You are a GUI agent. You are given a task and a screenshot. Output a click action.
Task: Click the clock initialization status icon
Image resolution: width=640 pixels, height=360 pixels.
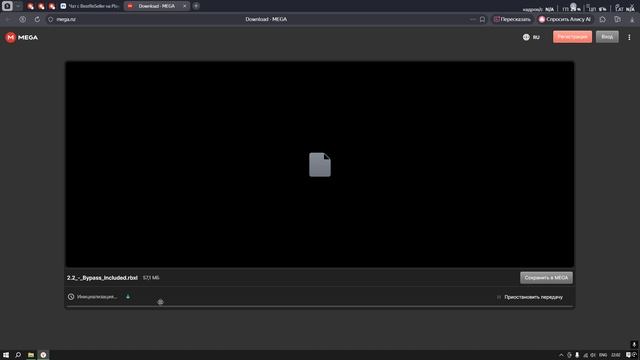[71, 297]
